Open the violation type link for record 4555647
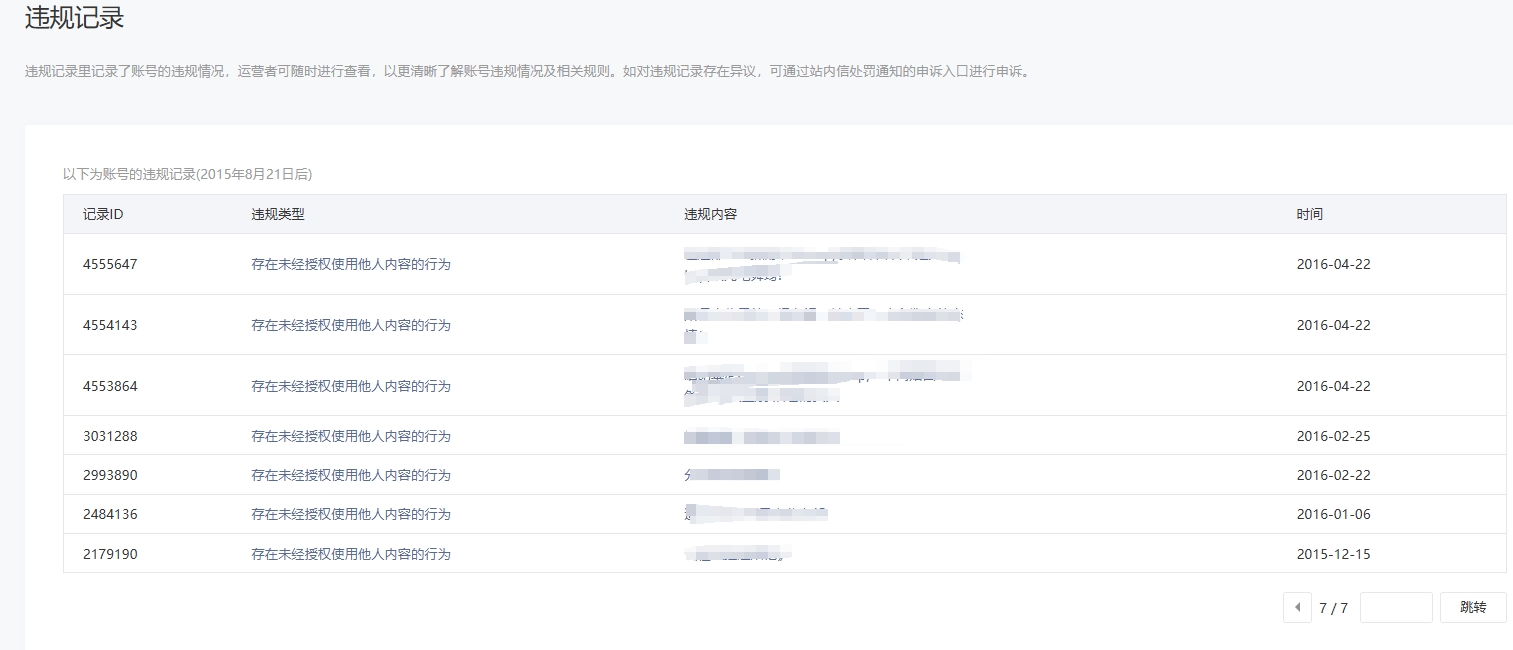Viewport: 1513px width, 650px height. pos(351,264)
